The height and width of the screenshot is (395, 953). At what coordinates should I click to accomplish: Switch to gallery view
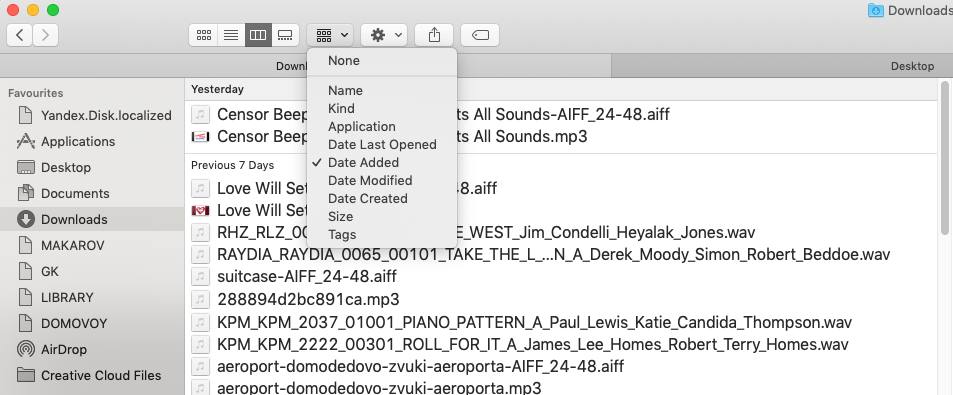pos(285,35)
